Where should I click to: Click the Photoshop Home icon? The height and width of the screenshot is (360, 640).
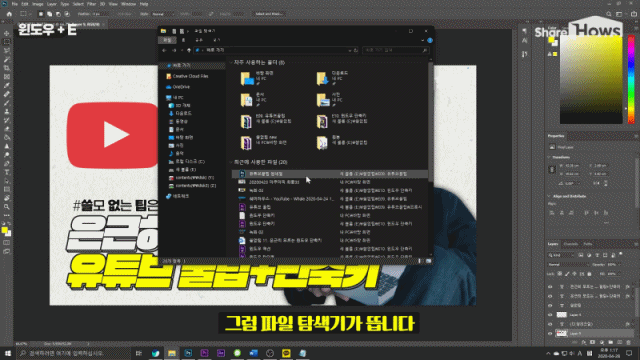click(9, 14)
